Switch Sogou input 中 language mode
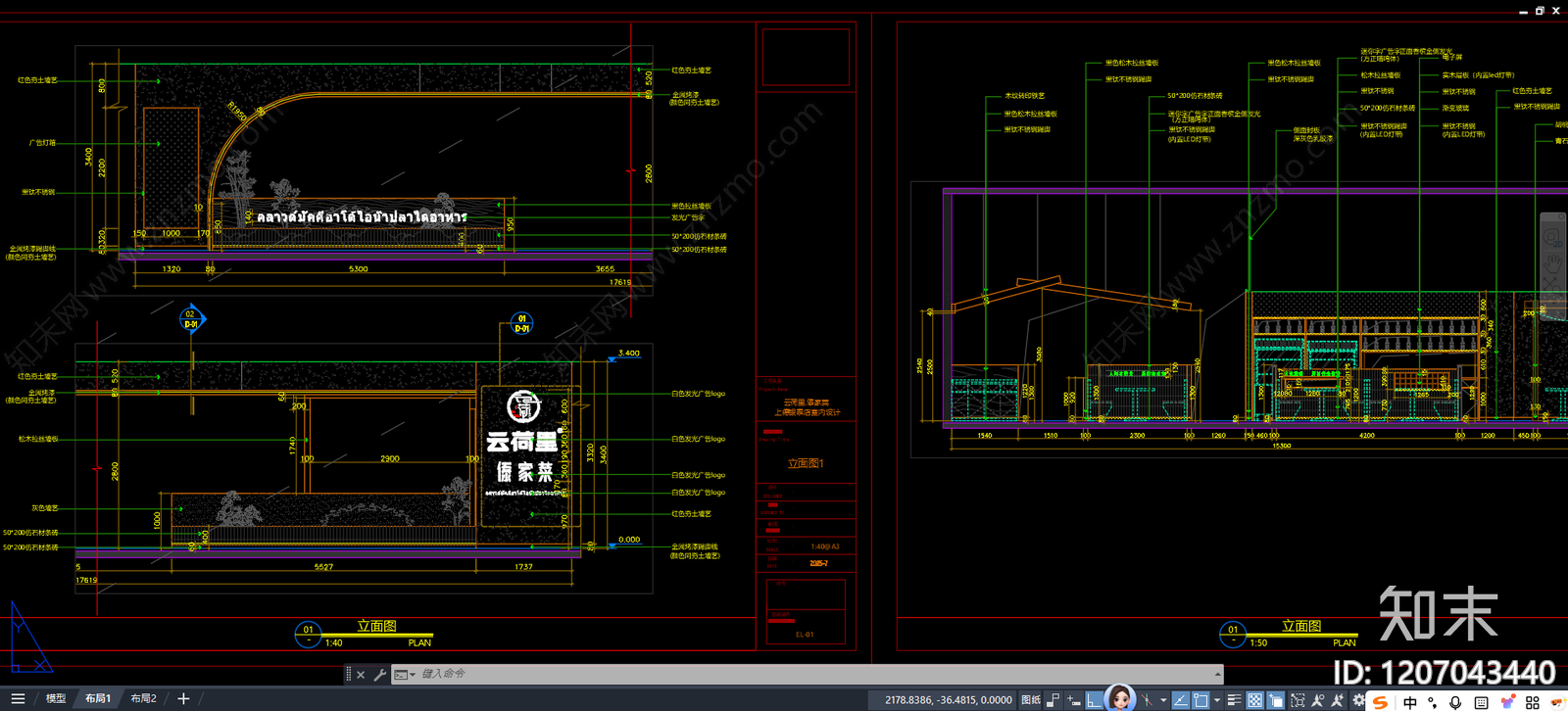 click(x=1410, y=702)
